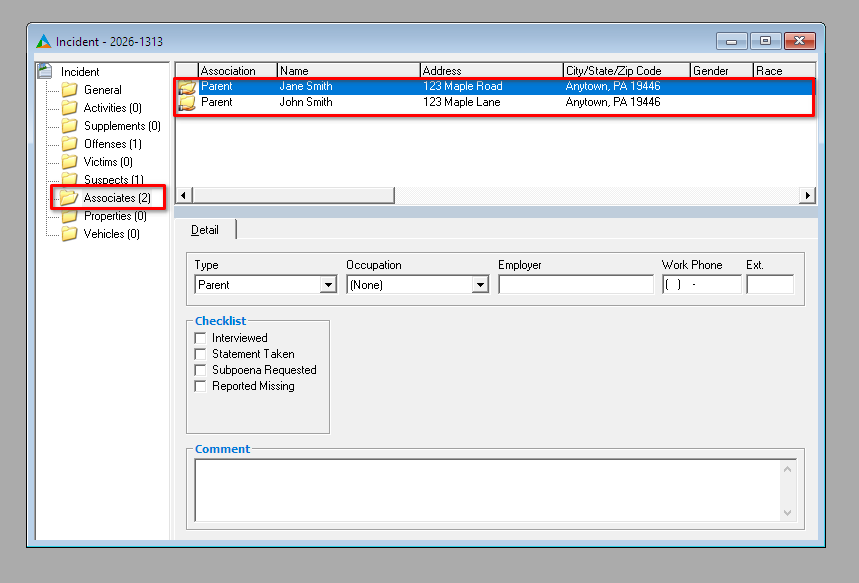This screenshot has width=859, height=583.
Task: Click Anytown, PA 19446 in Jane Smith's row
Action: 613,86
